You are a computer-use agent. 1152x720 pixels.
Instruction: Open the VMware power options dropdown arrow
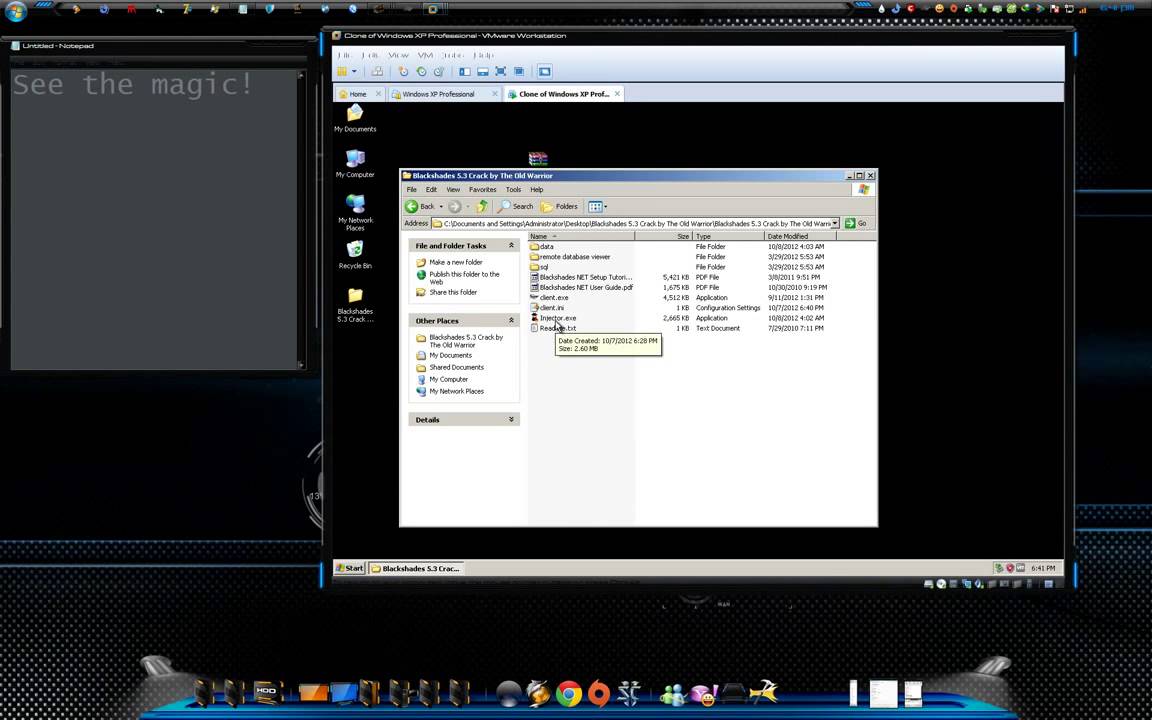point(354,71)
